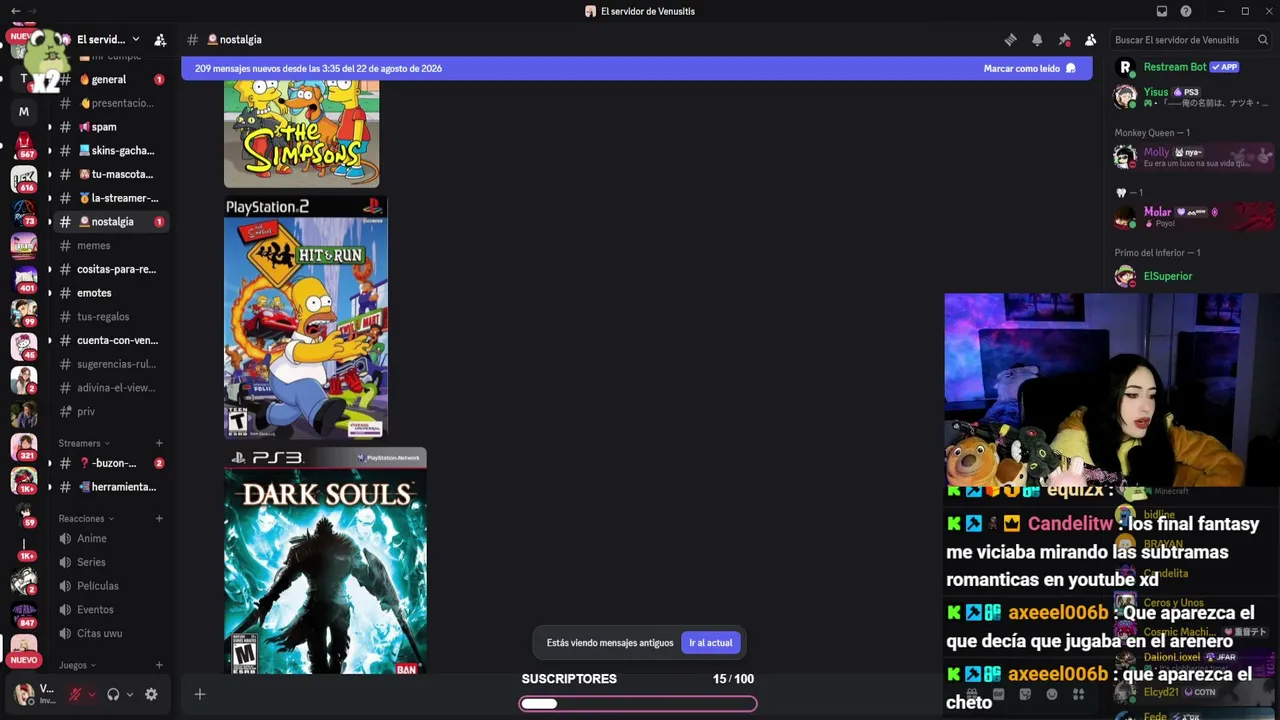Open the Discord inbox icon in title bar
Screen dimensions: 1280x720
1162,11
